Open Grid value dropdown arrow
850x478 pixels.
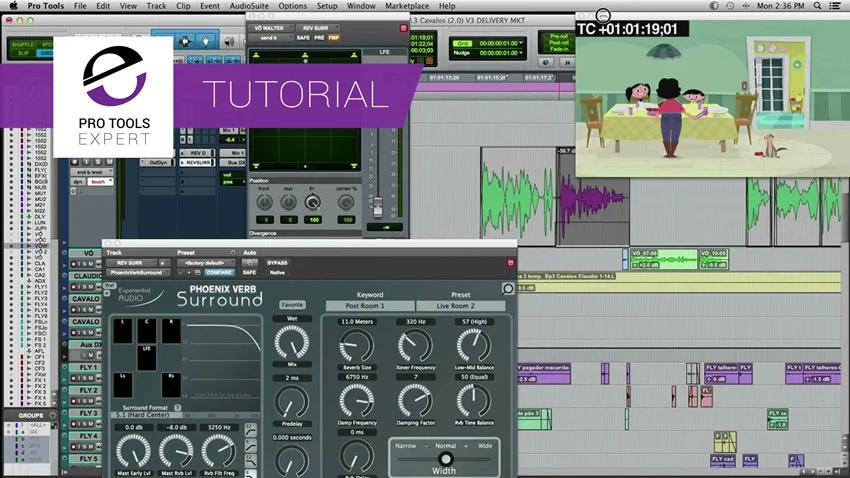pos(521,43)
